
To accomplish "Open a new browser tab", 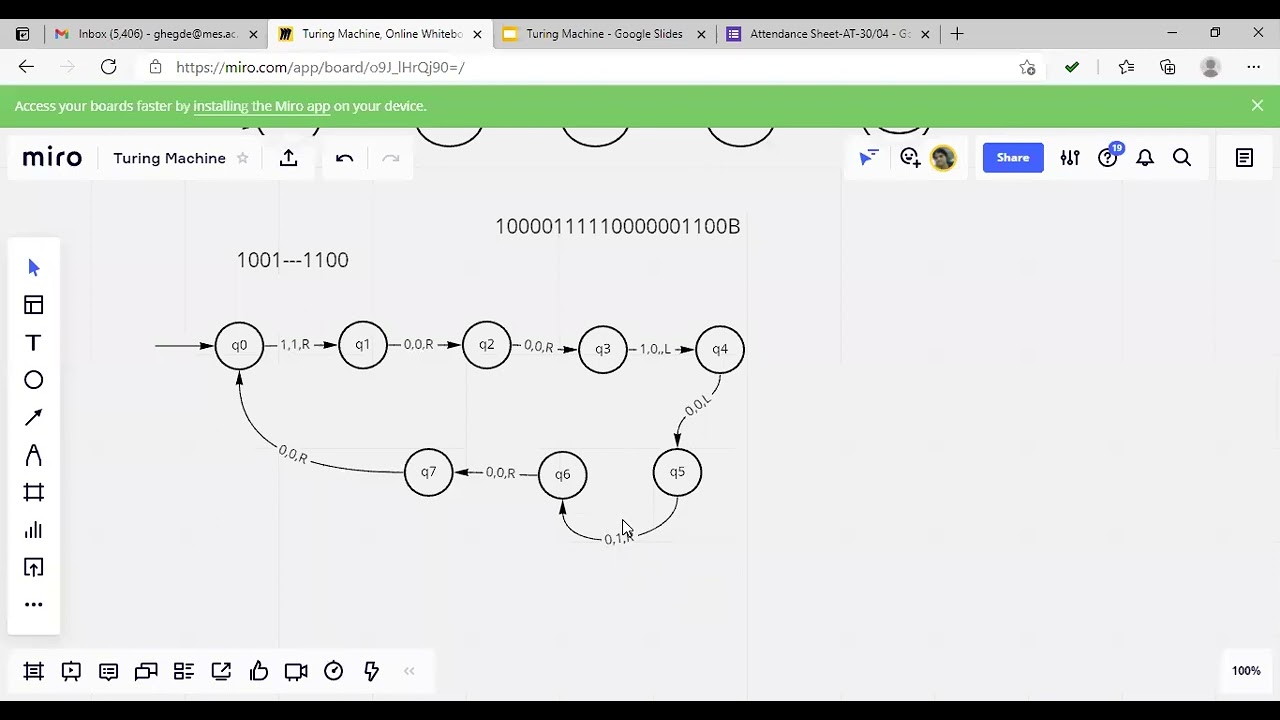I will 957,34.
